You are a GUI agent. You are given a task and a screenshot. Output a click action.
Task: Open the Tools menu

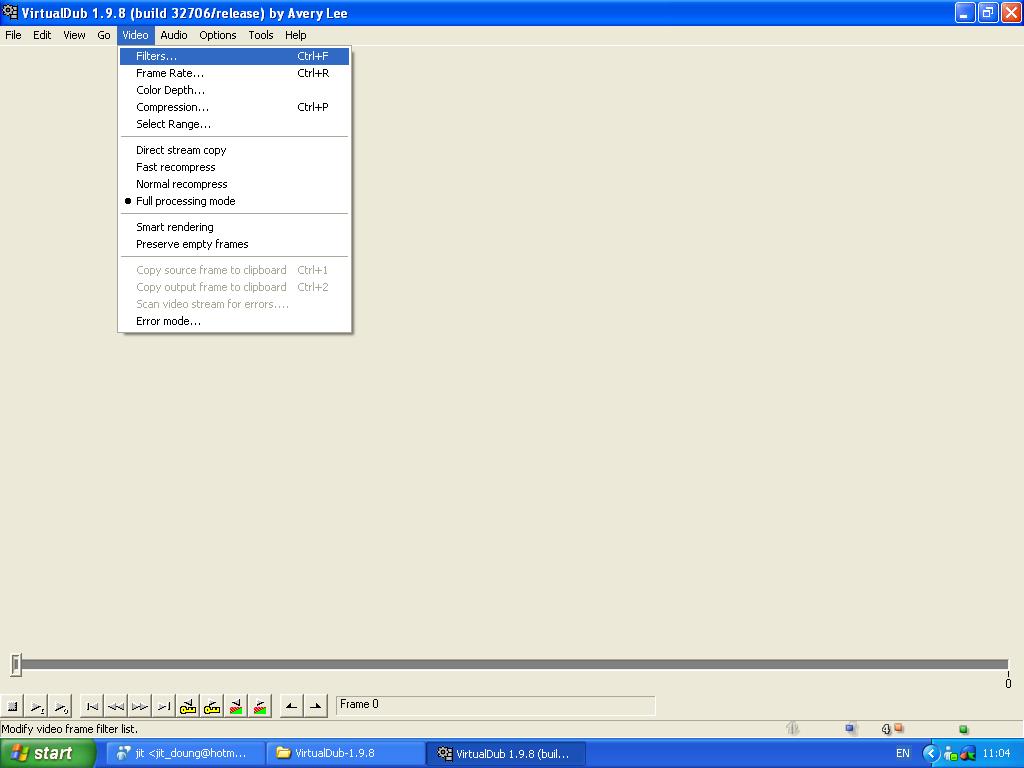point(261,35)
